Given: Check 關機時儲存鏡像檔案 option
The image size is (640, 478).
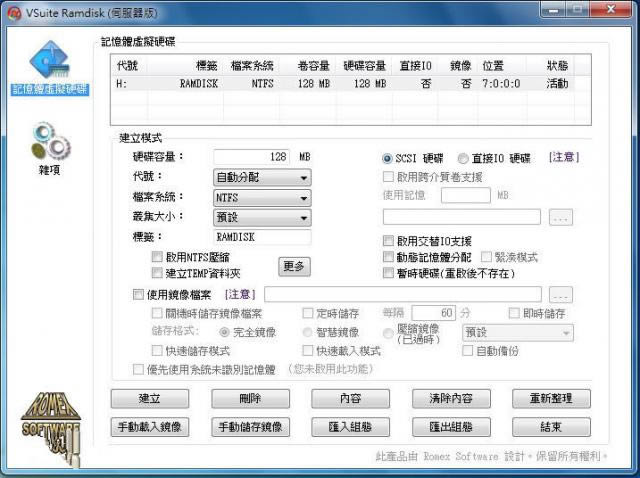Looking at the screenshot, I should tap(157, 313).
